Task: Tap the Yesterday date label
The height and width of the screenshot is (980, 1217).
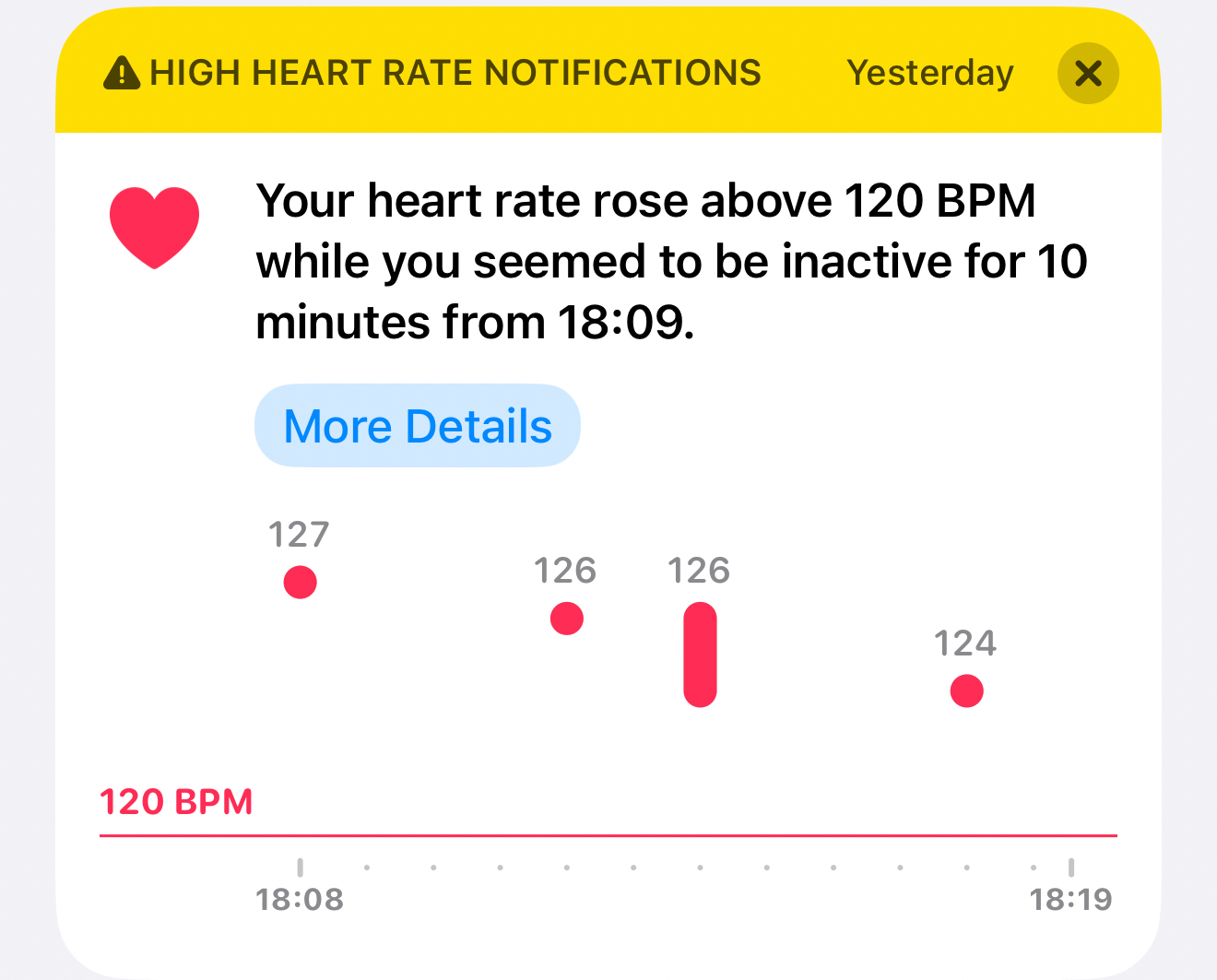Action: point(930,73)
